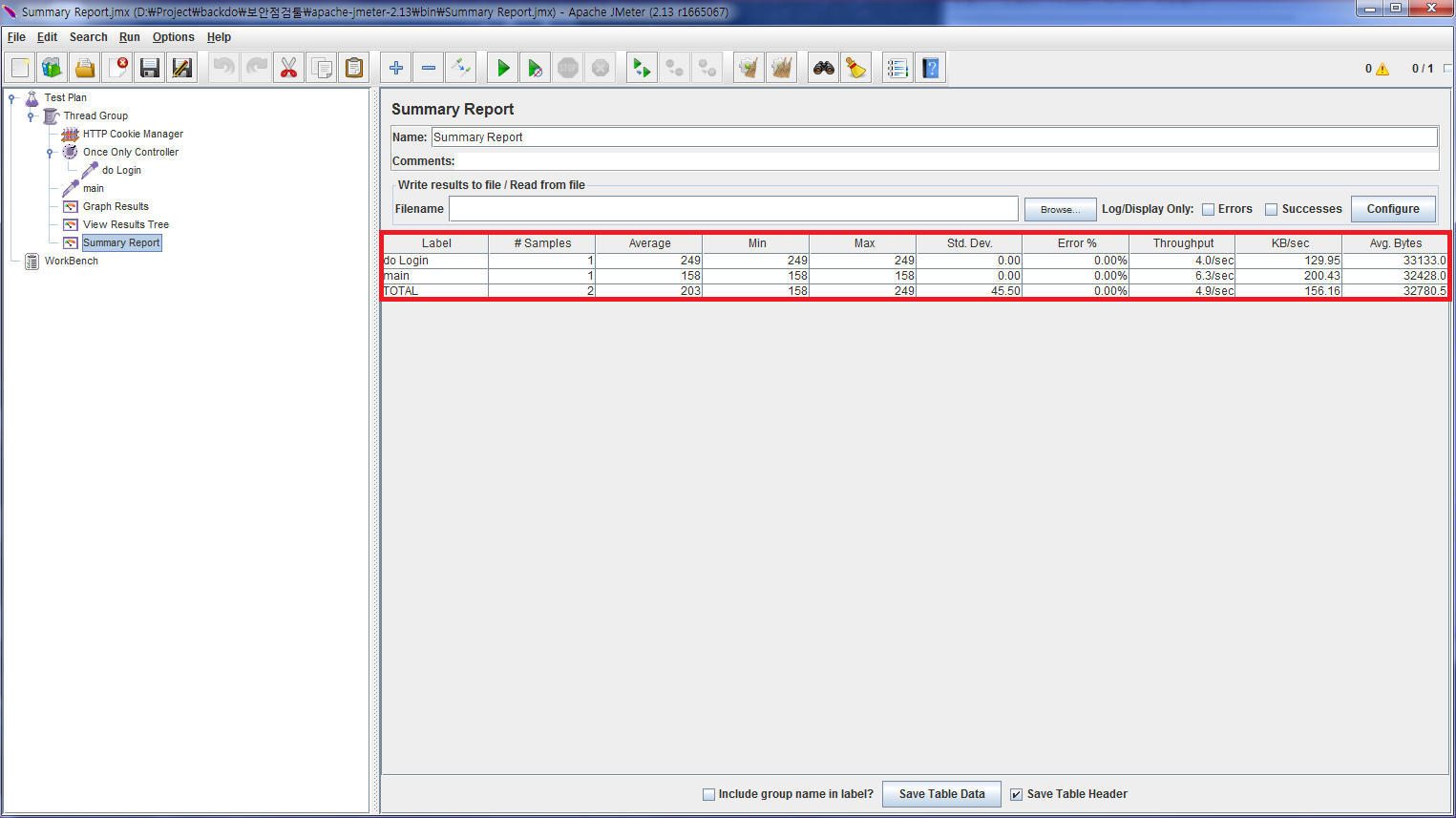This screenshot has width=1456, height=818.
Task: Open the Search menu
Action: point(88,37)
